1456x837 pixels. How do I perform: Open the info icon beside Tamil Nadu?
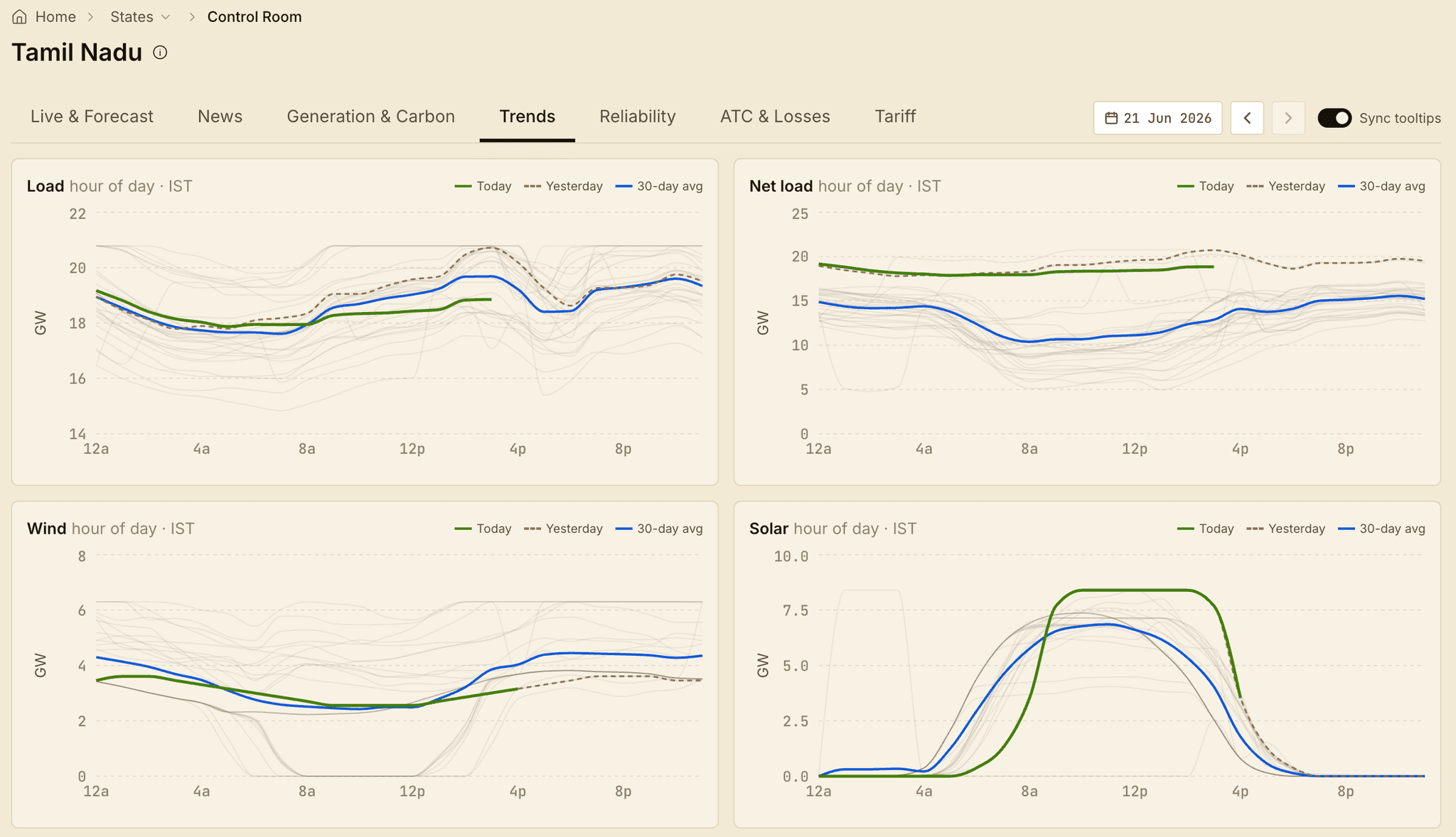(x=161, y=53)
